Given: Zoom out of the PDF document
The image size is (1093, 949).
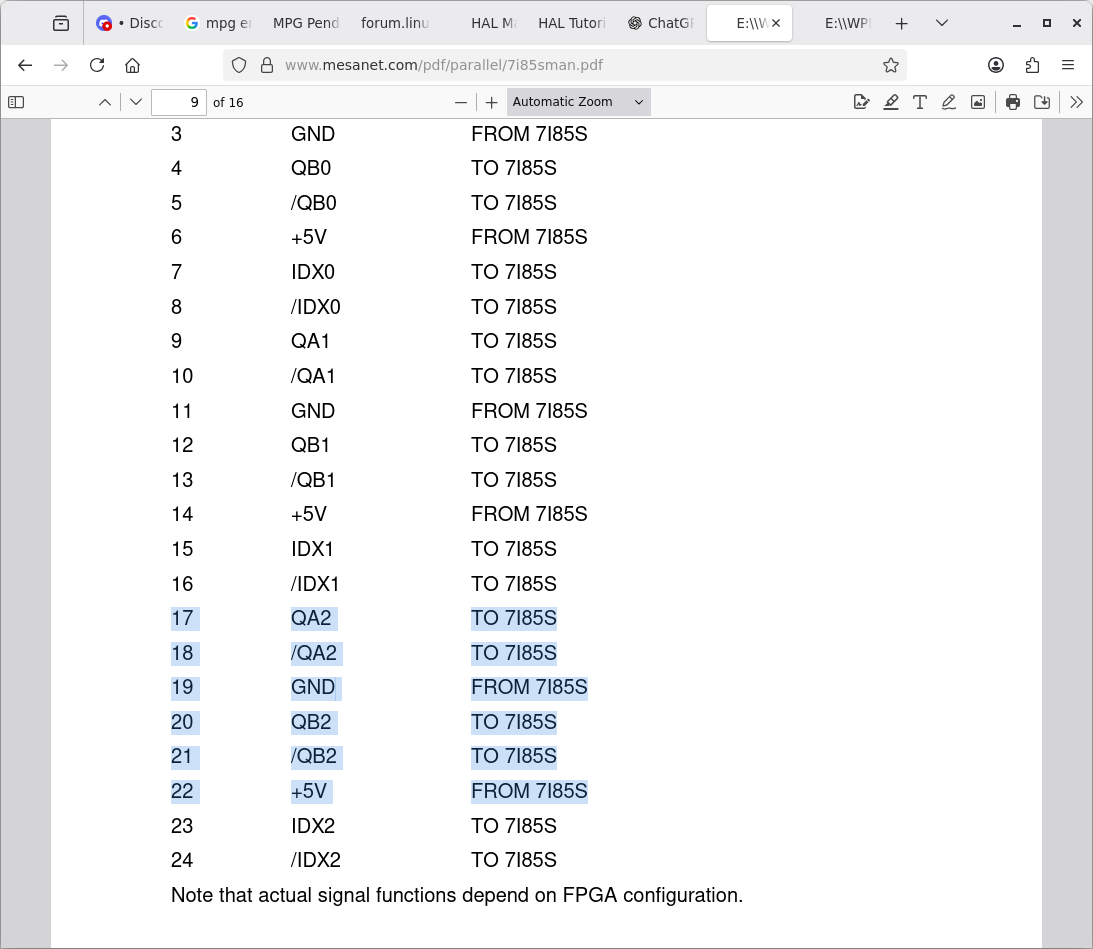Looking at the screenshot, I should tap(461, 102).
